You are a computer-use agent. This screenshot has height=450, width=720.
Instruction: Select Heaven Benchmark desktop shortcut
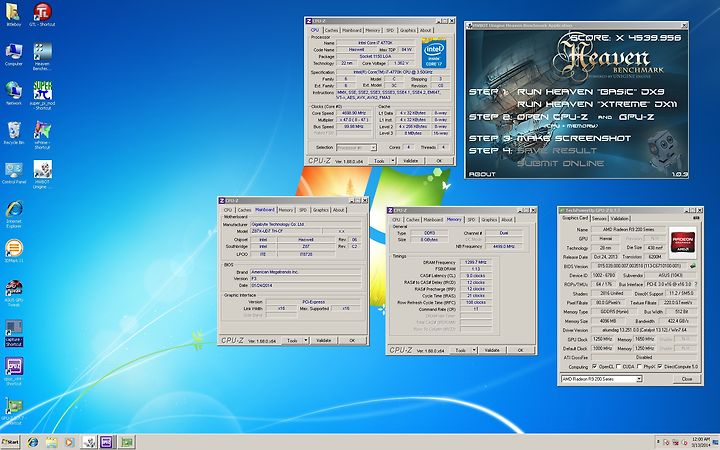pos(42,56)
